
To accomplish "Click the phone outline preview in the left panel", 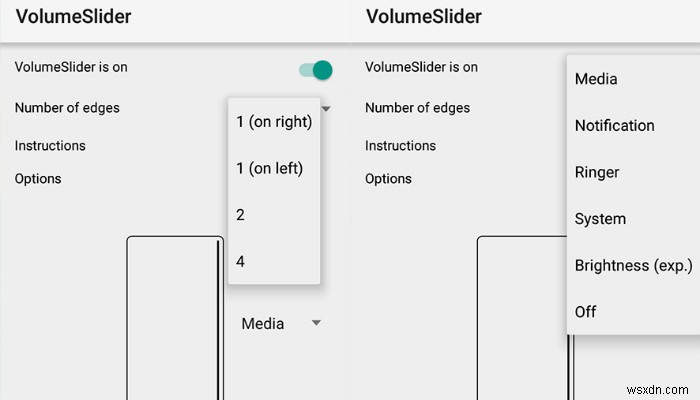I will pyautogui.click(x=174, y=318).
